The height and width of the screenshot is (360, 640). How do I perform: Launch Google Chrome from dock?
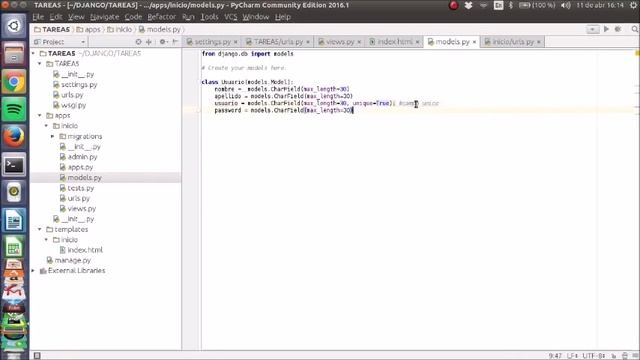(x=14, y=82)
